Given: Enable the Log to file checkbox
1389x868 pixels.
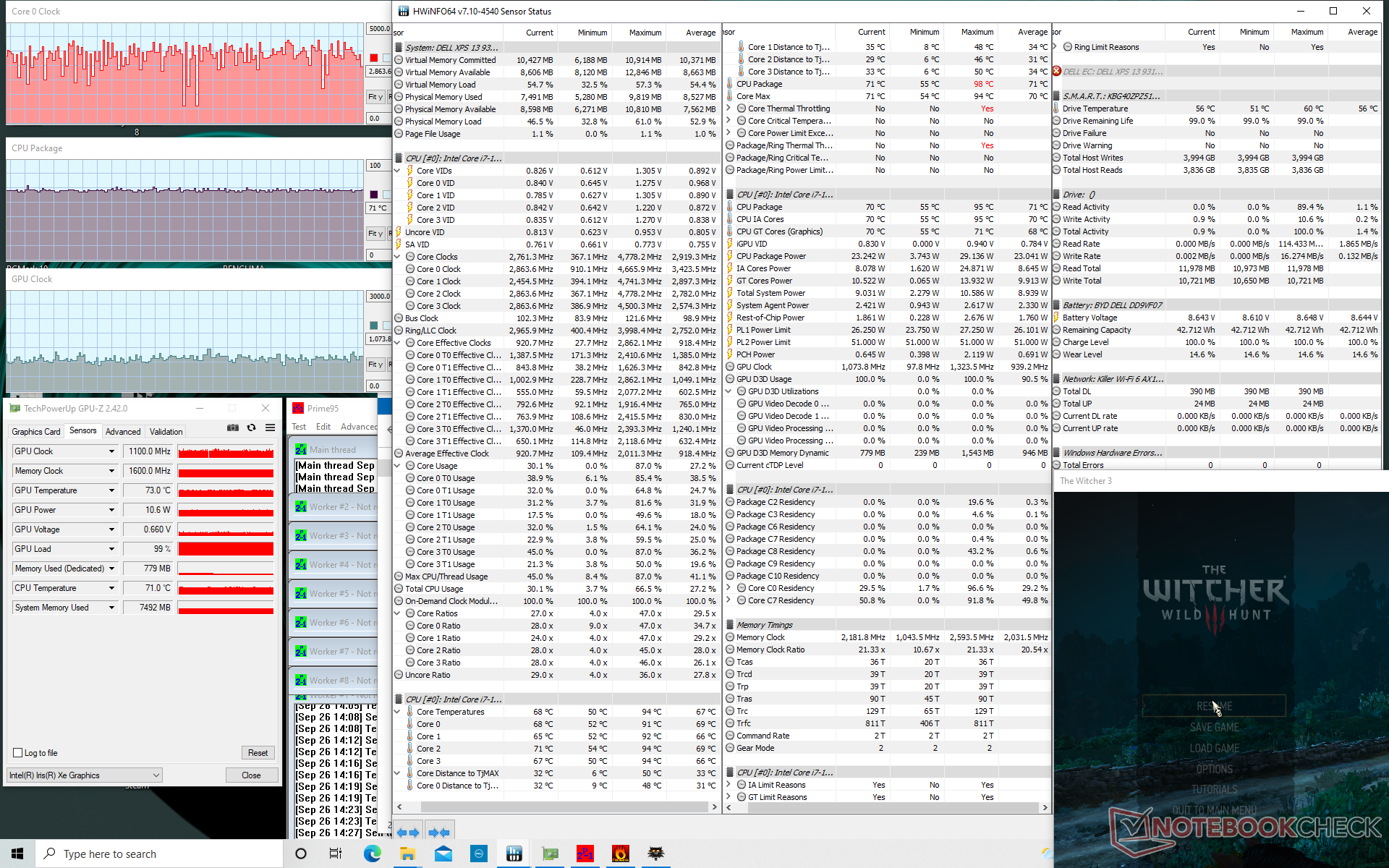Looking at the screenshot, I should [18, 753].
